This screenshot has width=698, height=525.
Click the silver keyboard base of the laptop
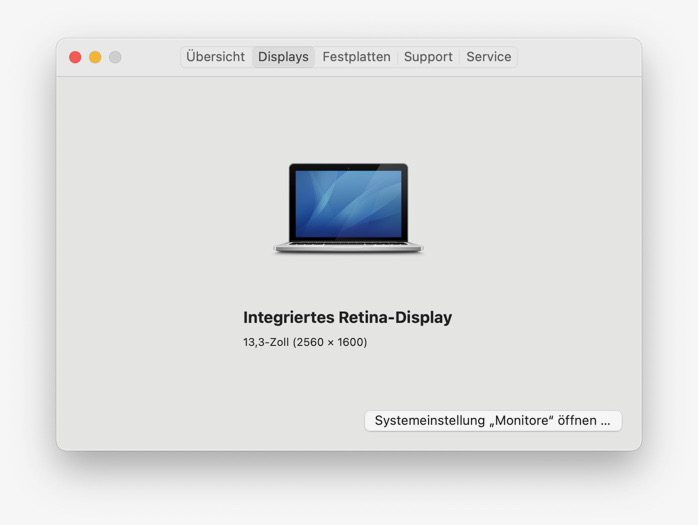(348, 246)
